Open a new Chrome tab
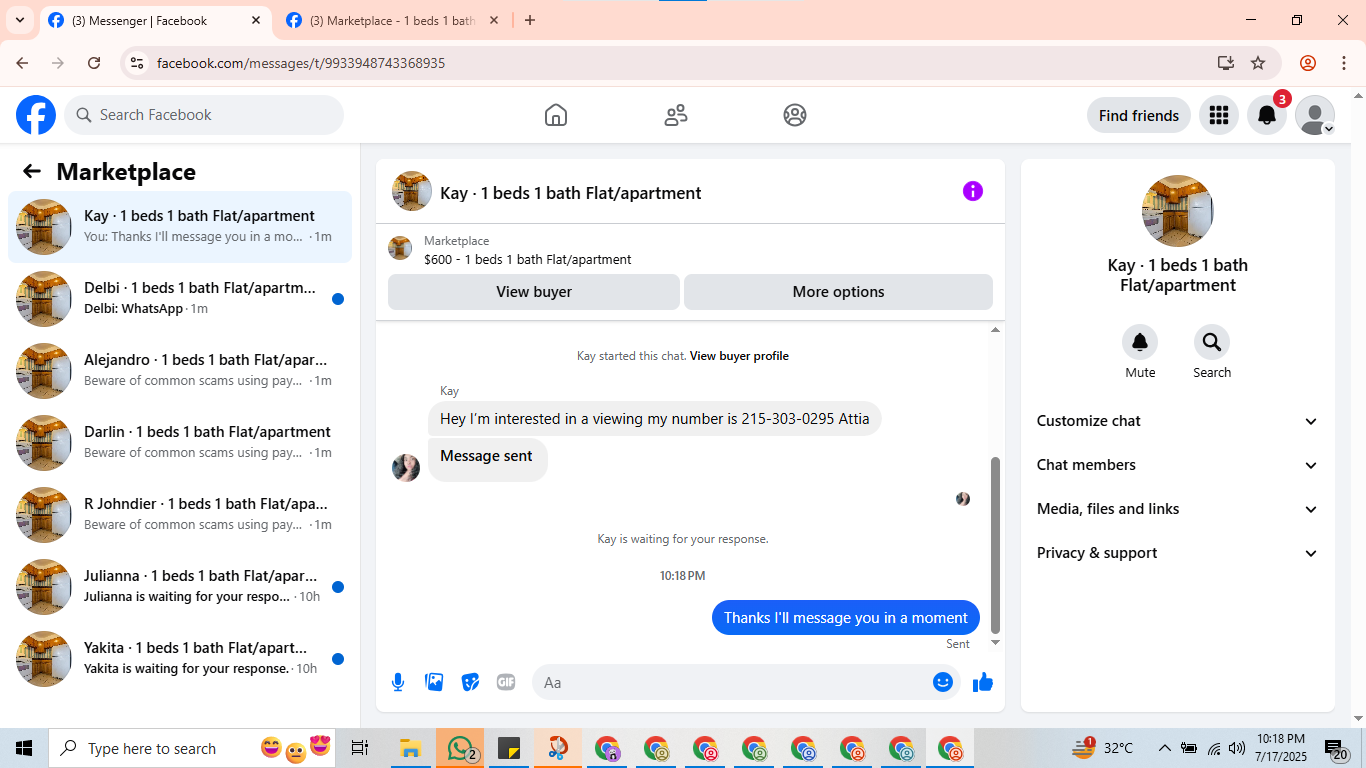This screenshot has width=1366, height=768. click(x=530, y=20)
